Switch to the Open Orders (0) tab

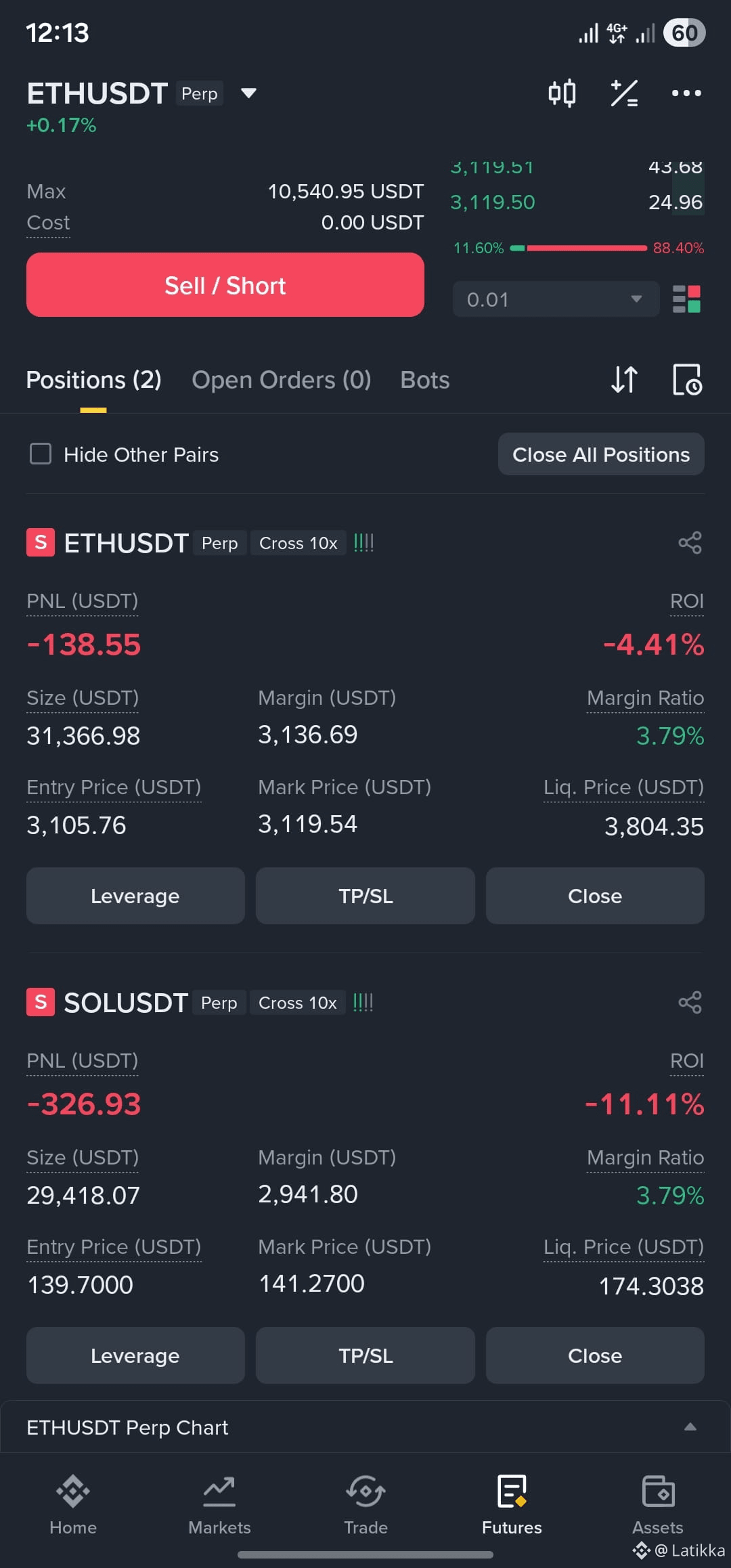point(282,380)
